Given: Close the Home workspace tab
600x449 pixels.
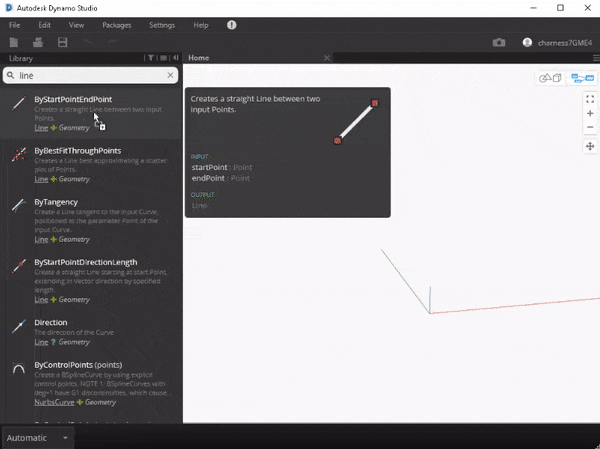Looking at the screenshot, I should click(326, 58).
